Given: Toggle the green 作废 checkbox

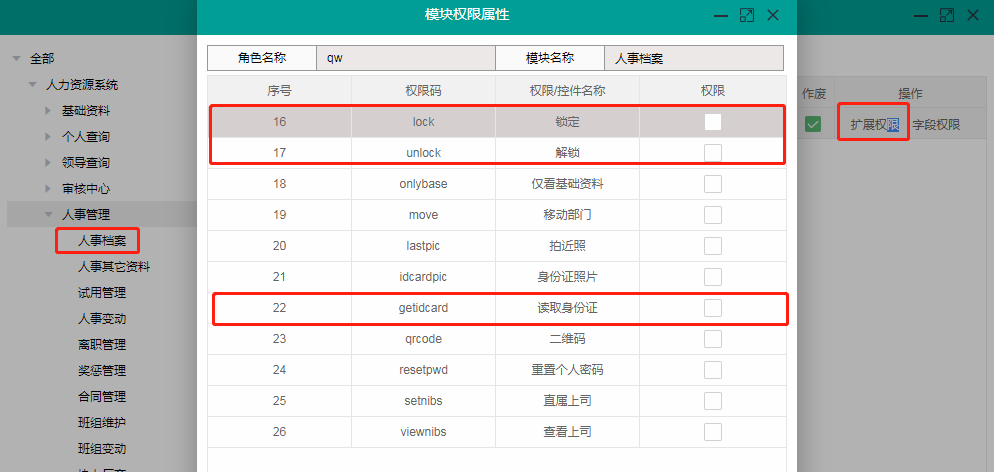Looking at the screenshot, I should (814, 125).
